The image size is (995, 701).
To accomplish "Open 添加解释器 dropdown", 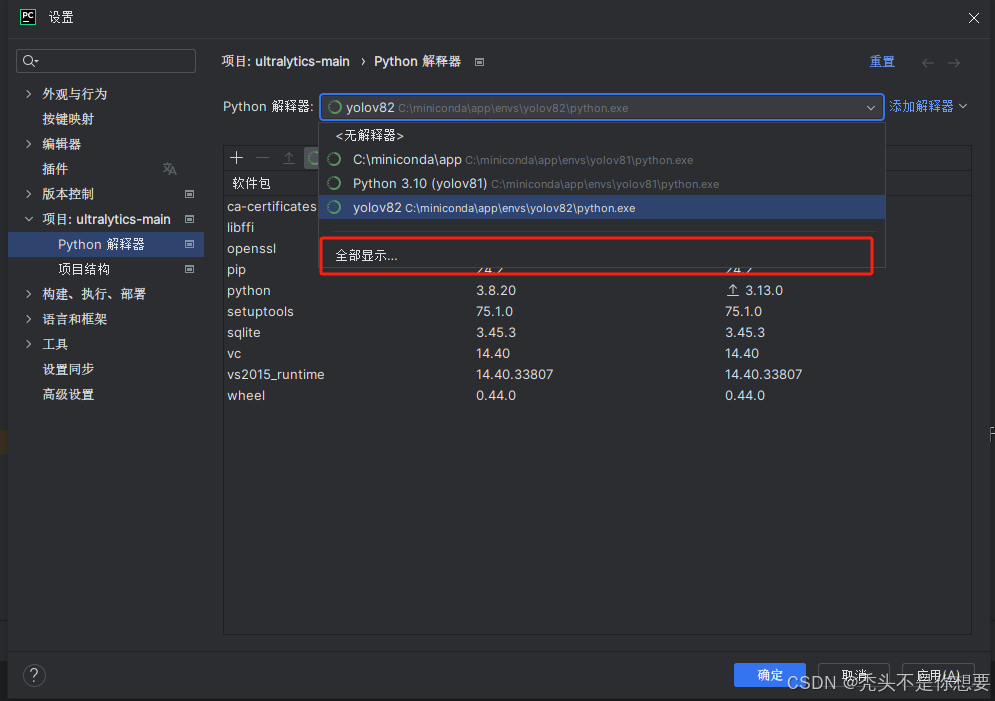I will [x=928, y=107].
